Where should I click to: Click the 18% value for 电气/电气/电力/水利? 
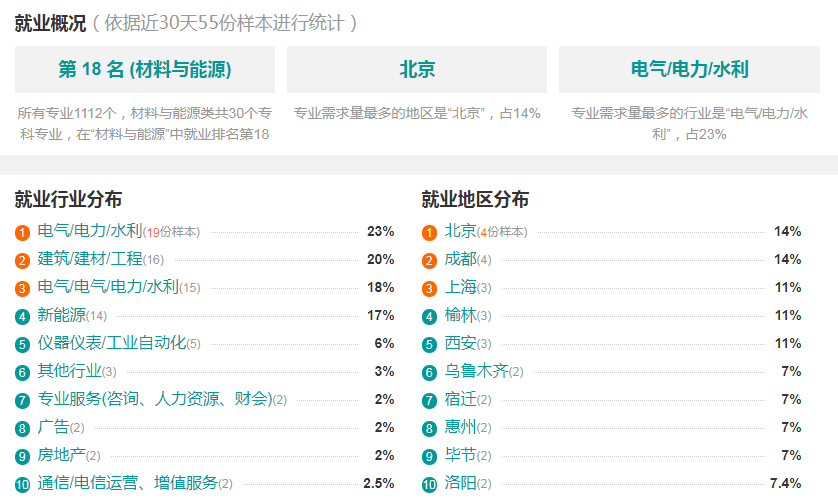pyautogui.click(x=381, y=287)
